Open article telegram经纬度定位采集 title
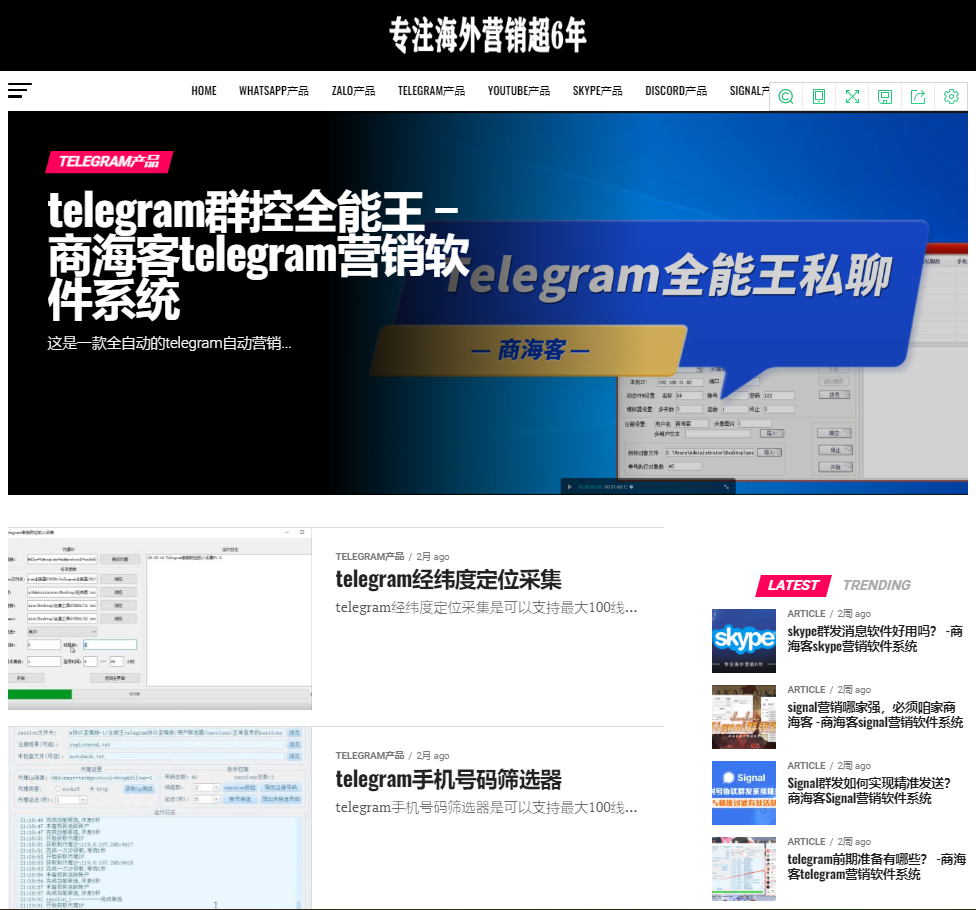The image size is (976, 910). click(448, 579)
